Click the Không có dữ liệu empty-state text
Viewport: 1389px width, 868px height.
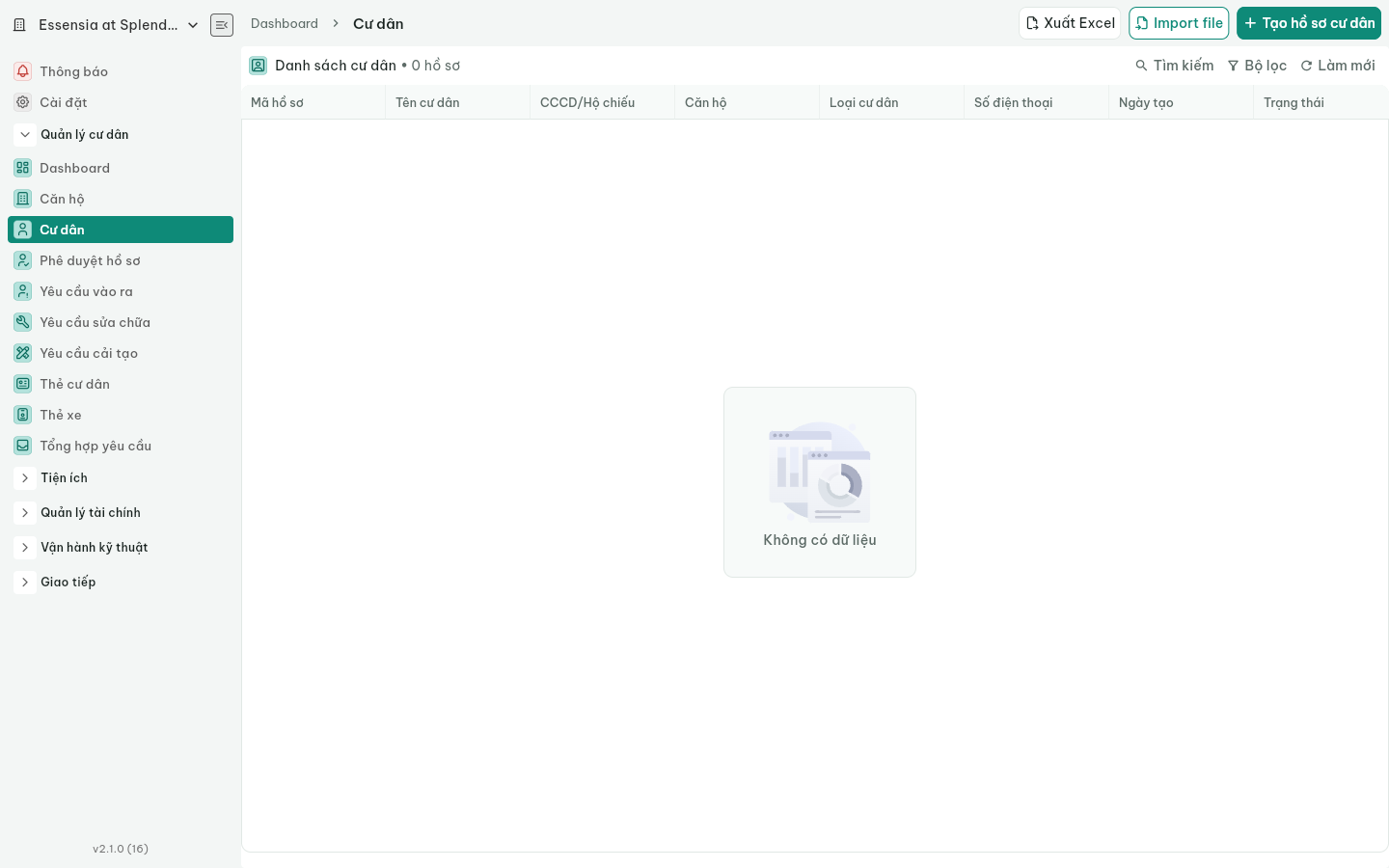coord(820,540)
